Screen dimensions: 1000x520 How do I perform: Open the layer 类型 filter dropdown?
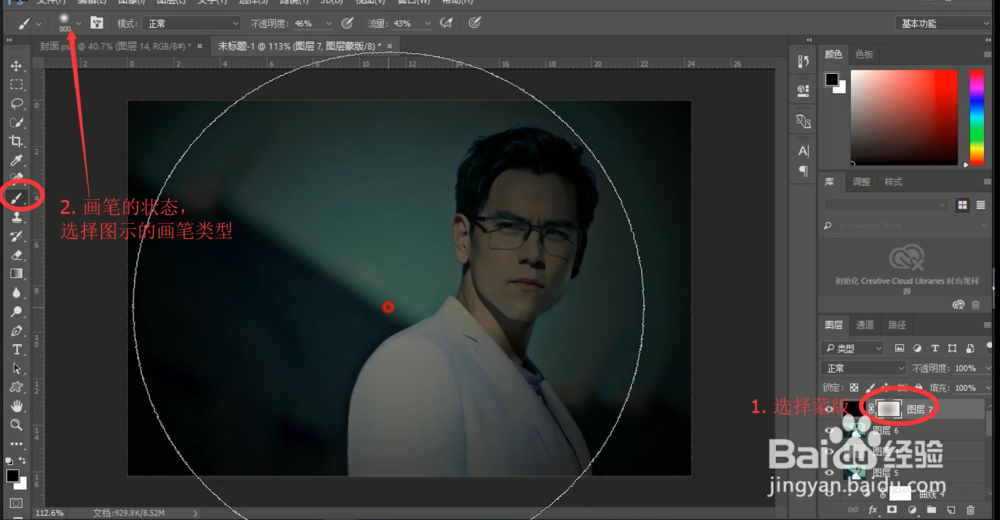tap(852, 348)
